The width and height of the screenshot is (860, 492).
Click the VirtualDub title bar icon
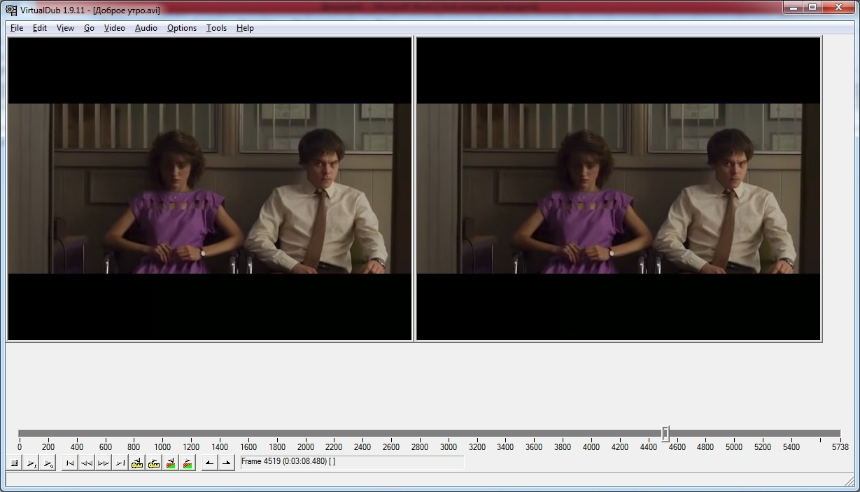tap(11, 10)
